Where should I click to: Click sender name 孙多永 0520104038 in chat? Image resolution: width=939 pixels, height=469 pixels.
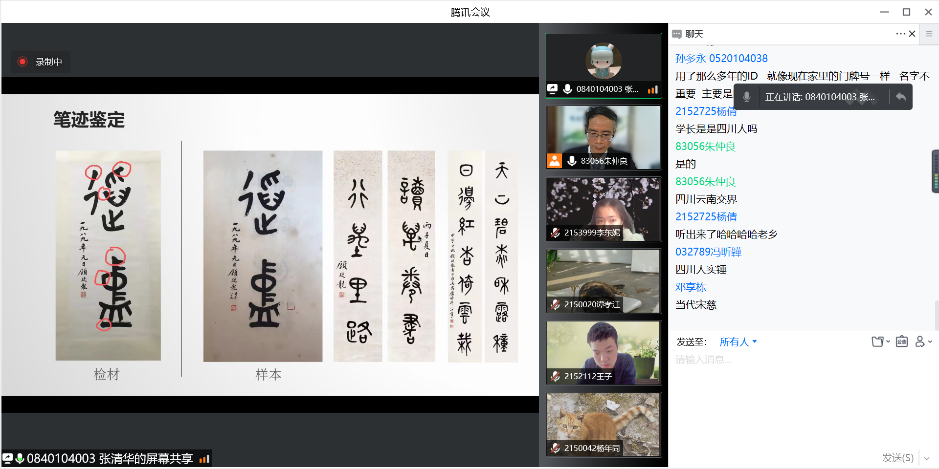721,59
